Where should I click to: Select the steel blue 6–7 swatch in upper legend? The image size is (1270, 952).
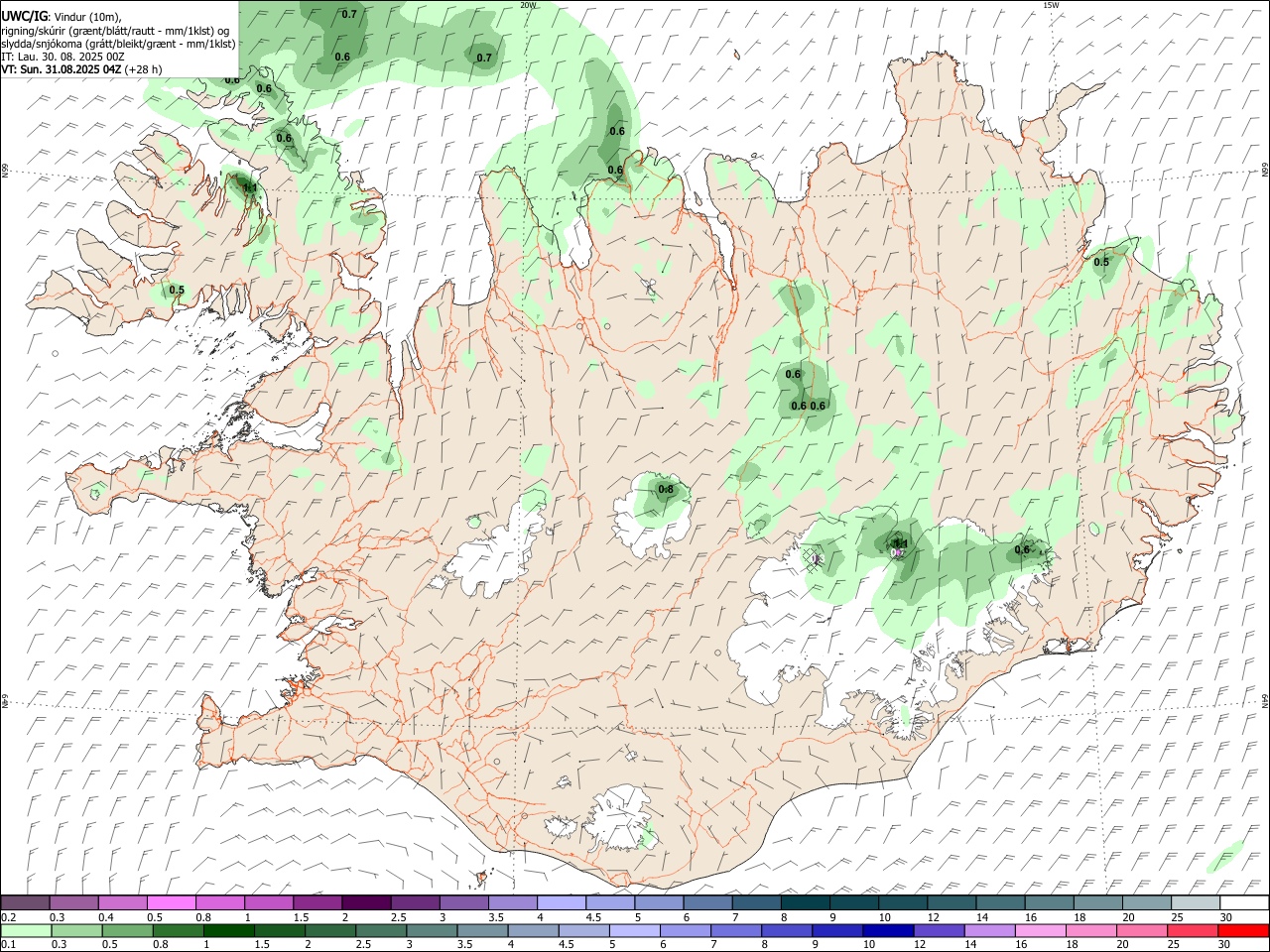point(707,903)
